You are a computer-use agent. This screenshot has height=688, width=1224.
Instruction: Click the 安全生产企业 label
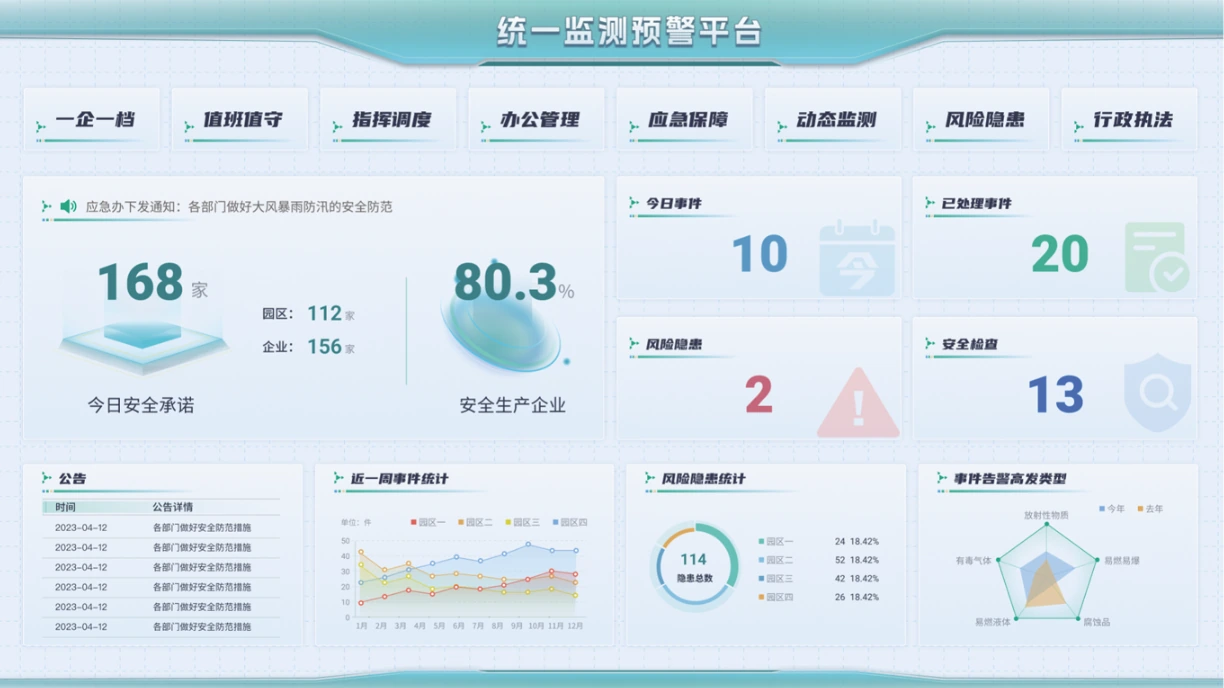click(513, 405)
